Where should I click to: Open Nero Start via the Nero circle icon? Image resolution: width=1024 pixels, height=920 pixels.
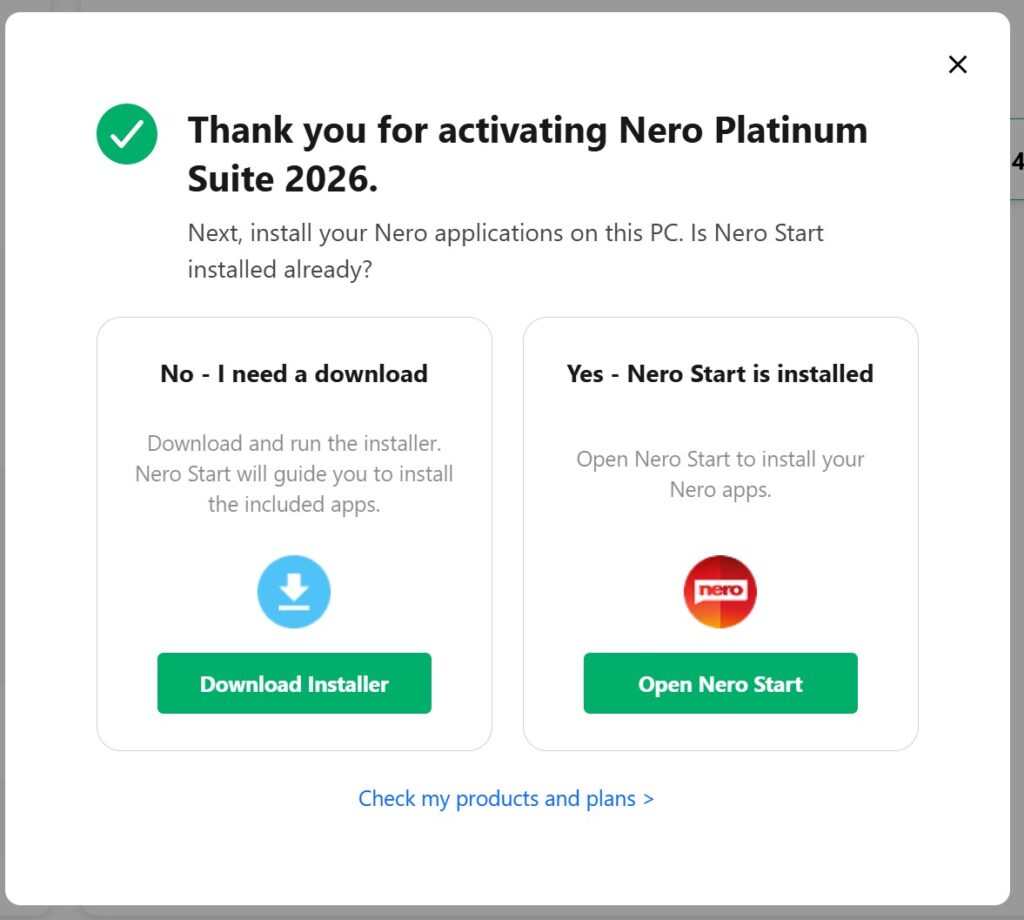coord(719,591)
